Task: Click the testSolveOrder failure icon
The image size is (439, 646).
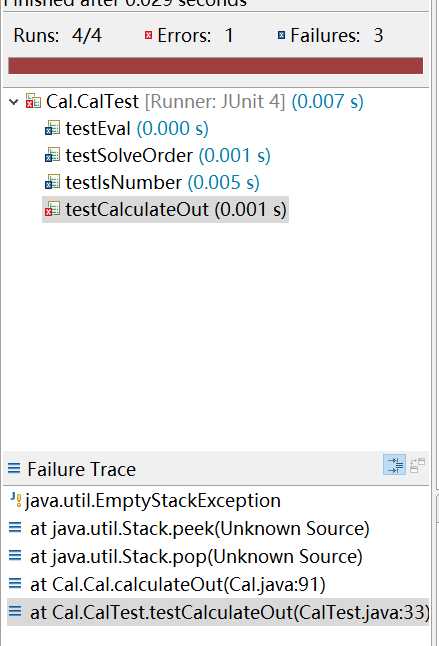Action: pos(52,156)
